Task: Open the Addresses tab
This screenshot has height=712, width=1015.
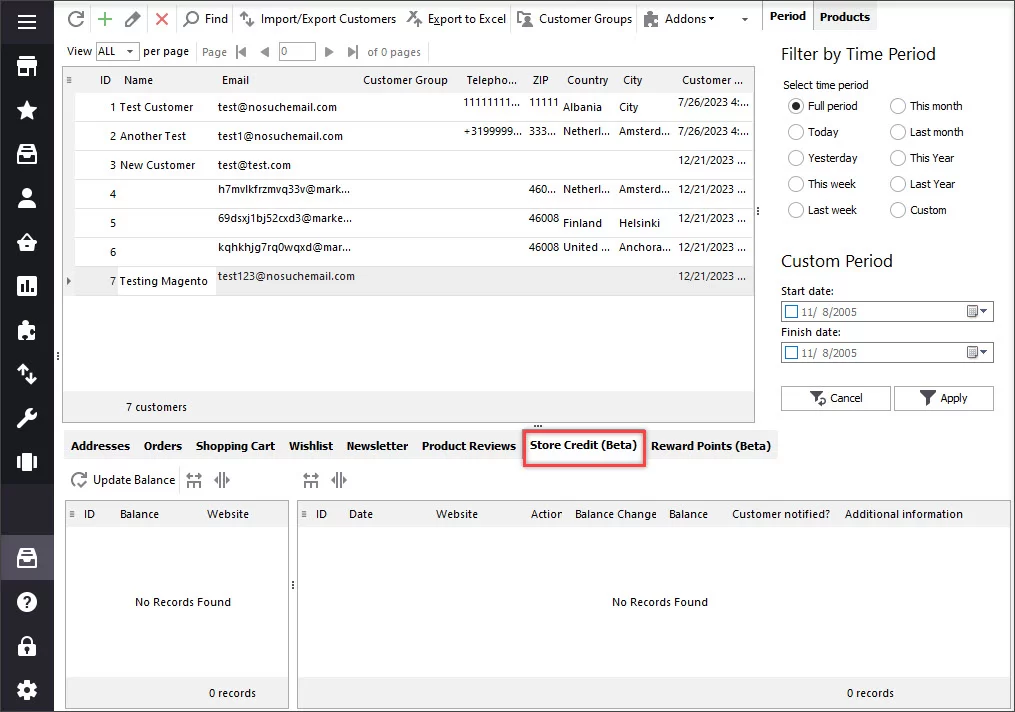Action: [100, 446]
